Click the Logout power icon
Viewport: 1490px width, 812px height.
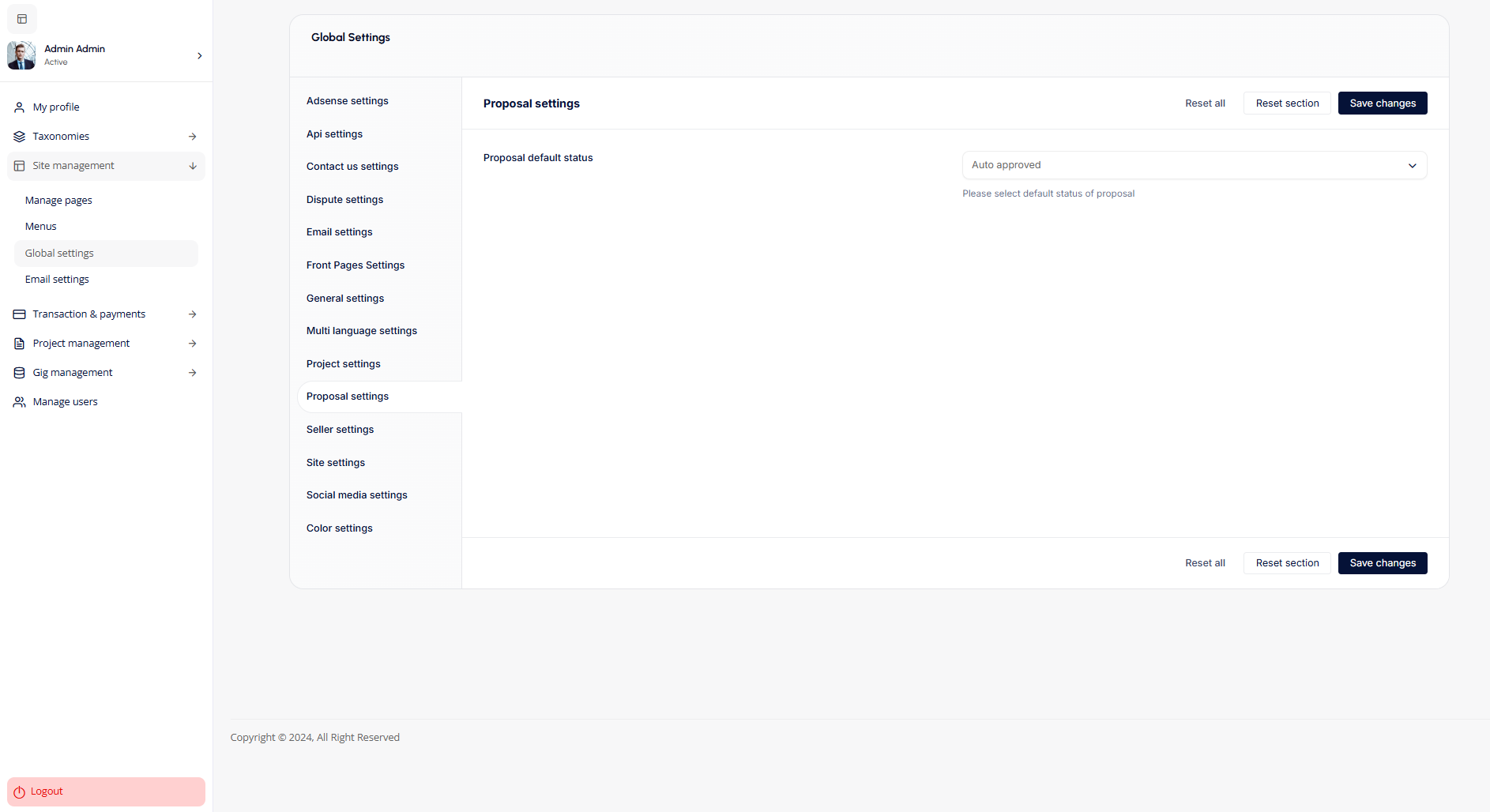[20, 791]
